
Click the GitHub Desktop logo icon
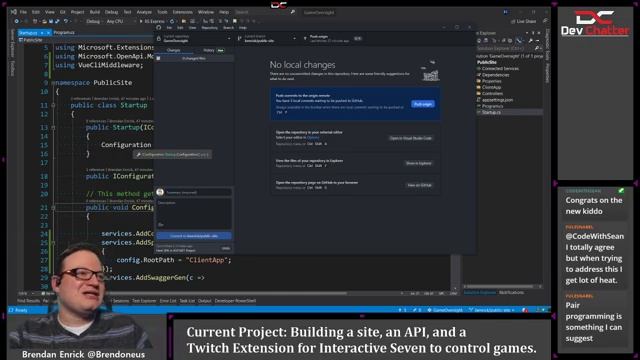159,28
